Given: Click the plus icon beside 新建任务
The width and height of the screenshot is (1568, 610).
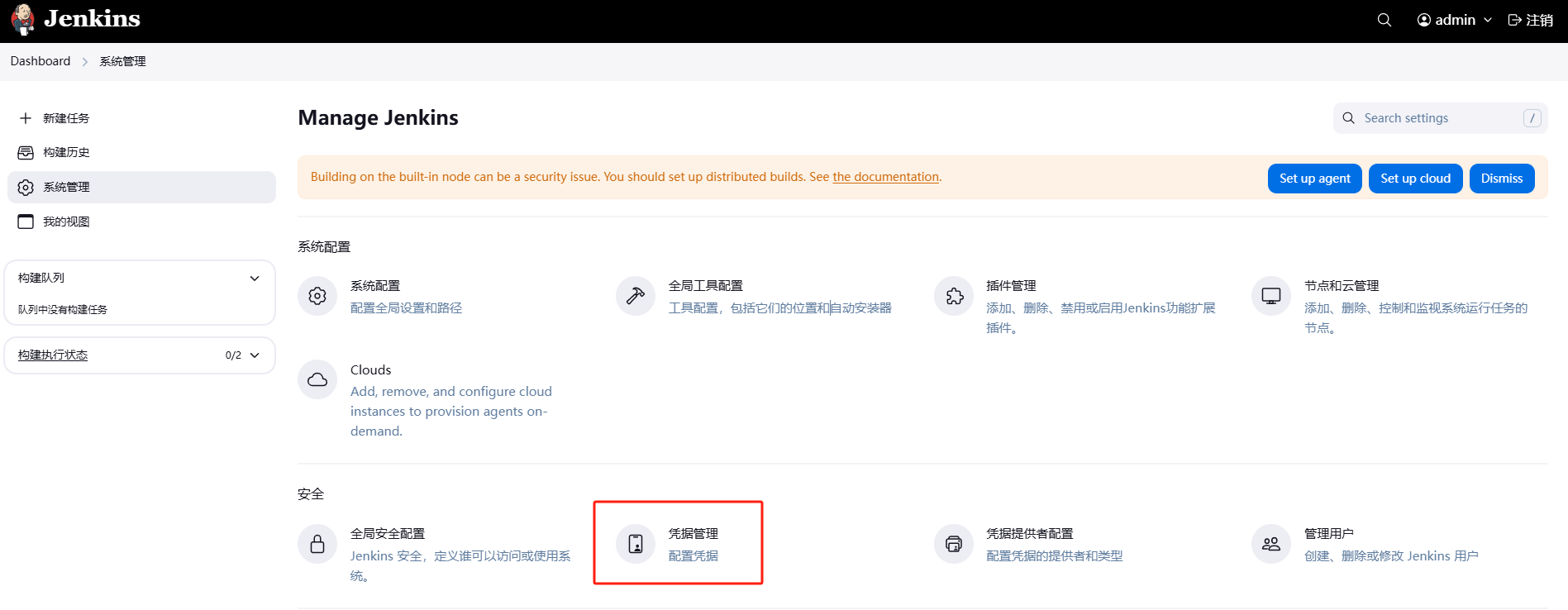Looking at the screenshot, I should (26, 118).
